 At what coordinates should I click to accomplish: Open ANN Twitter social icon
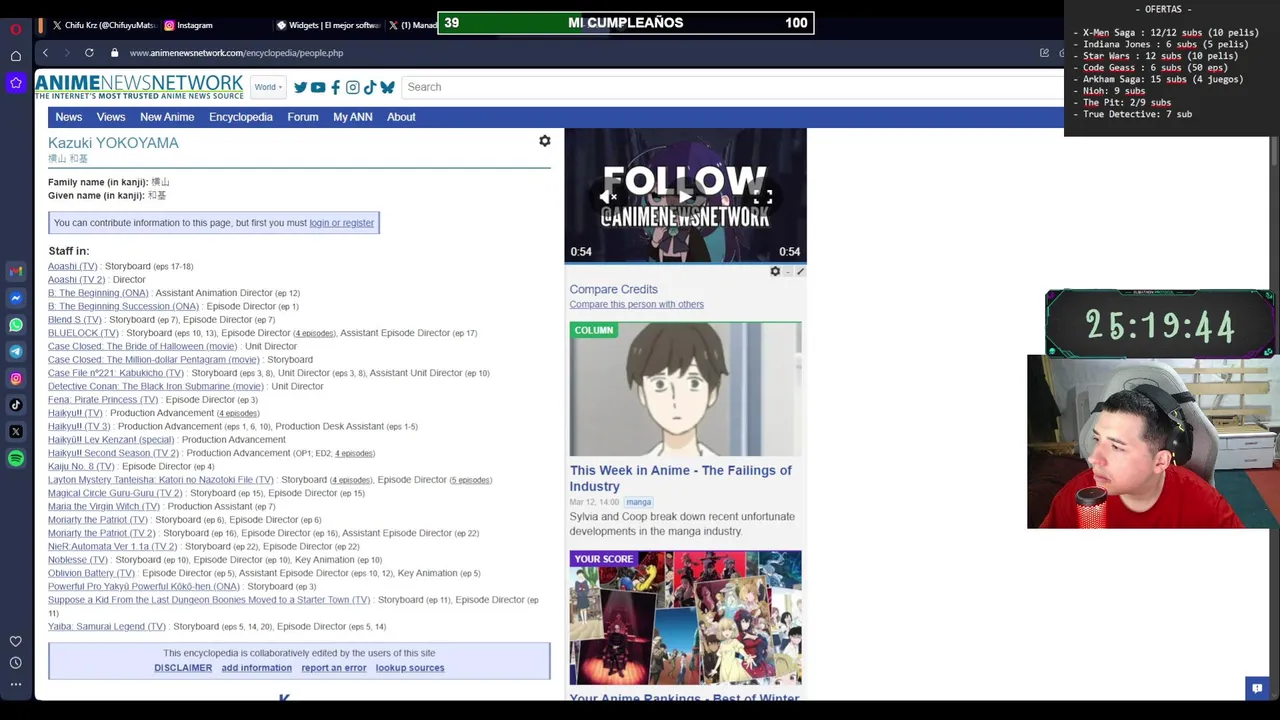pos(300,88)
